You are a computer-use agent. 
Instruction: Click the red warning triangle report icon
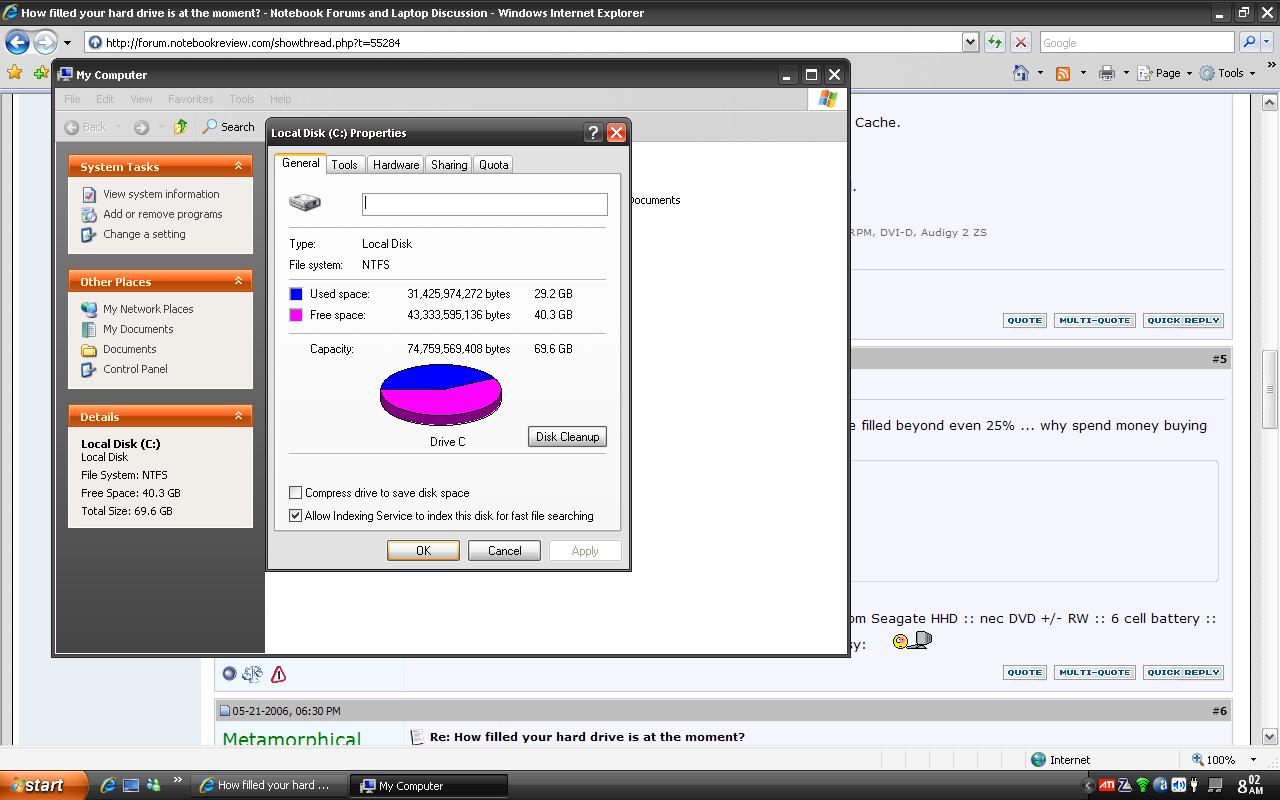[278, 674]
